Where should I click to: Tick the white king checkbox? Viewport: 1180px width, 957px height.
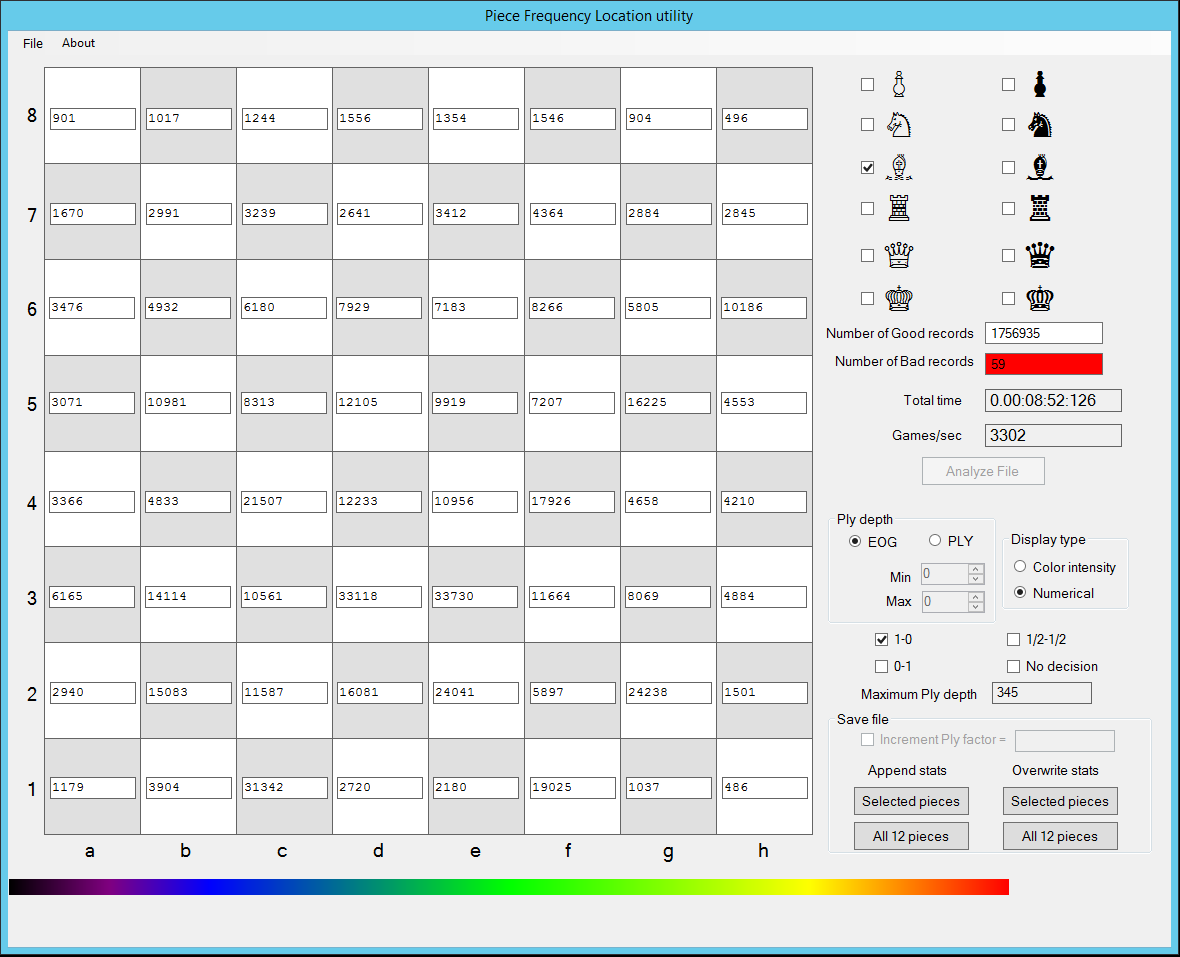point(868,299)
